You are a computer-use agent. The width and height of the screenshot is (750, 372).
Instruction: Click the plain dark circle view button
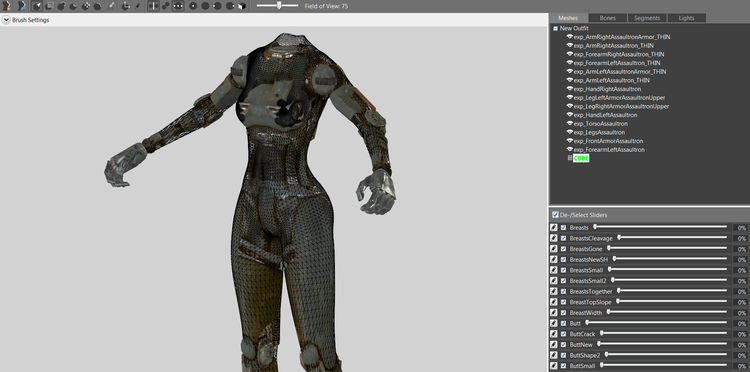click(205, 6)
